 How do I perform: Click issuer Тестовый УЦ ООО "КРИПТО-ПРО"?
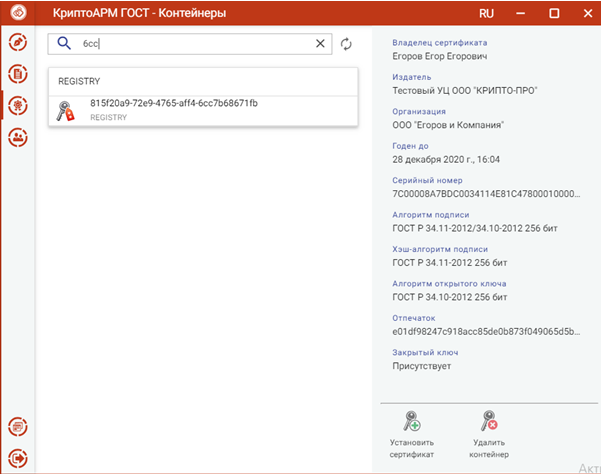tap(465, 91)
